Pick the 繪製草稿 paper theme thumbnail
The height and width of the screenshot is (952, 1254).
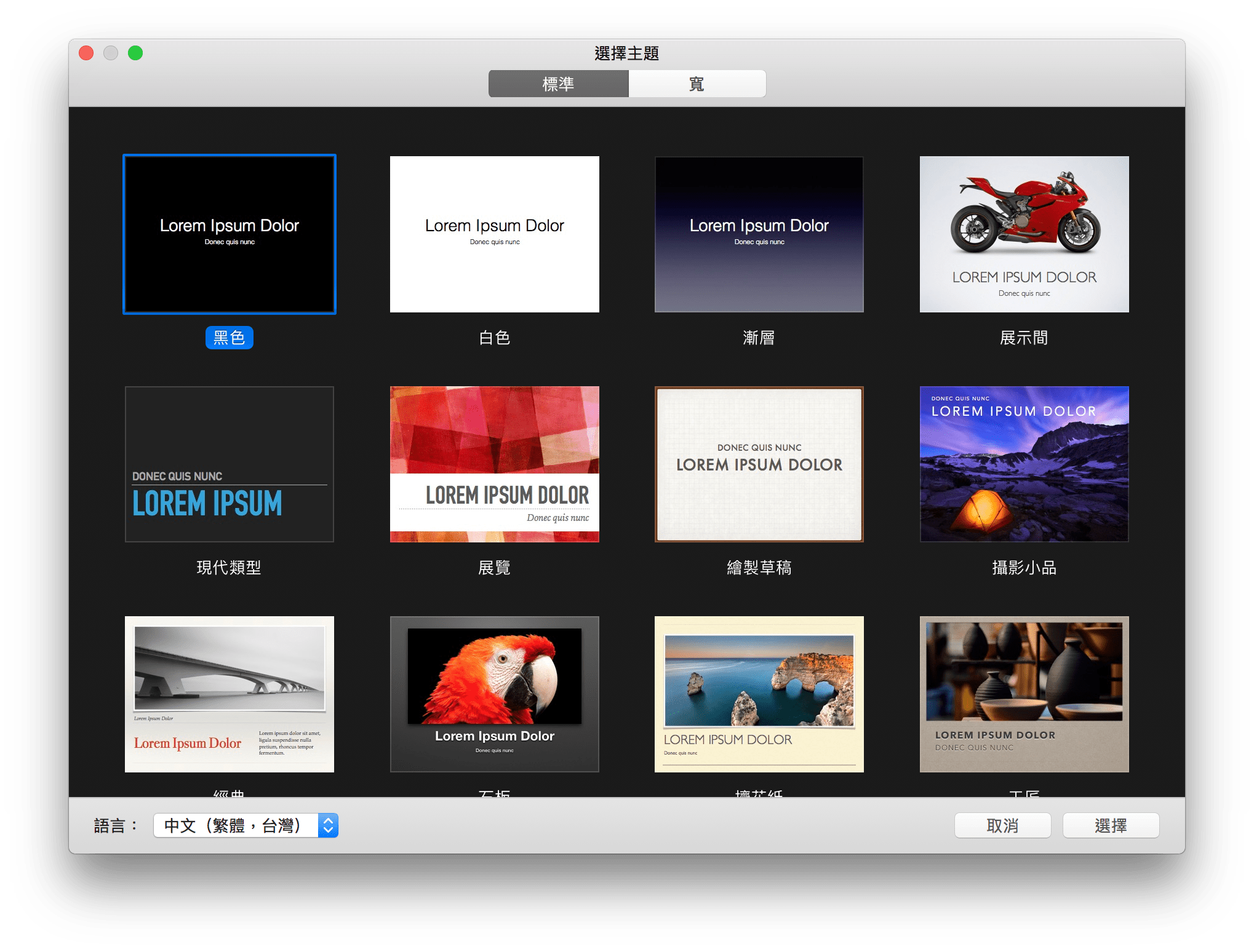(x=759, y=464)
